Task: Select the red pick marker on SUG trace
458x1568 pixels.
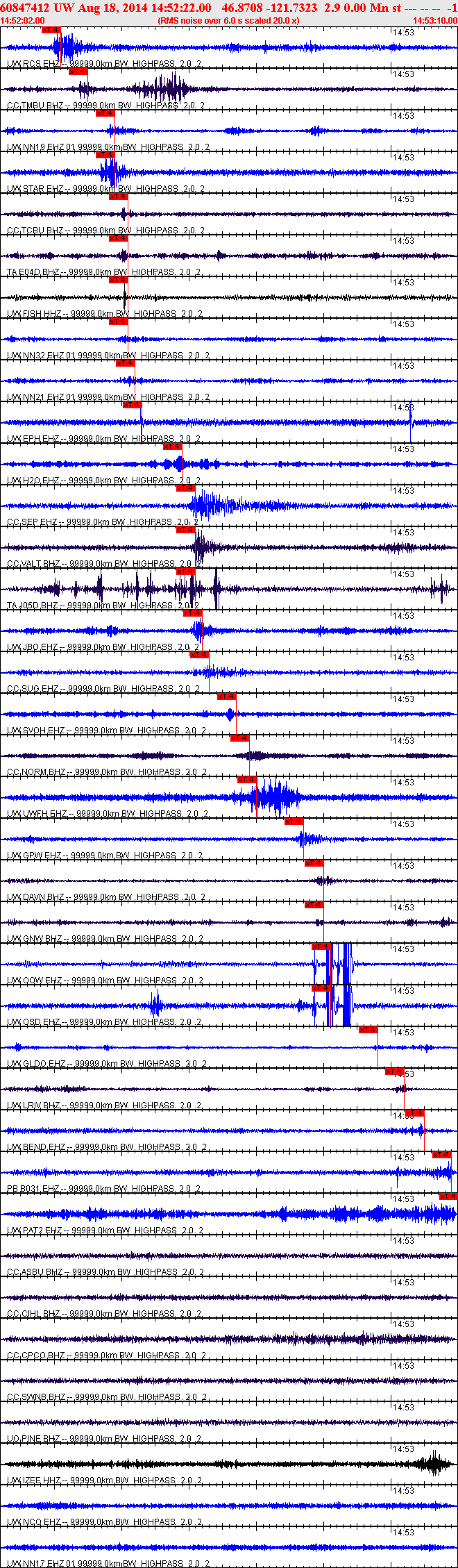Action: (199, 655)
